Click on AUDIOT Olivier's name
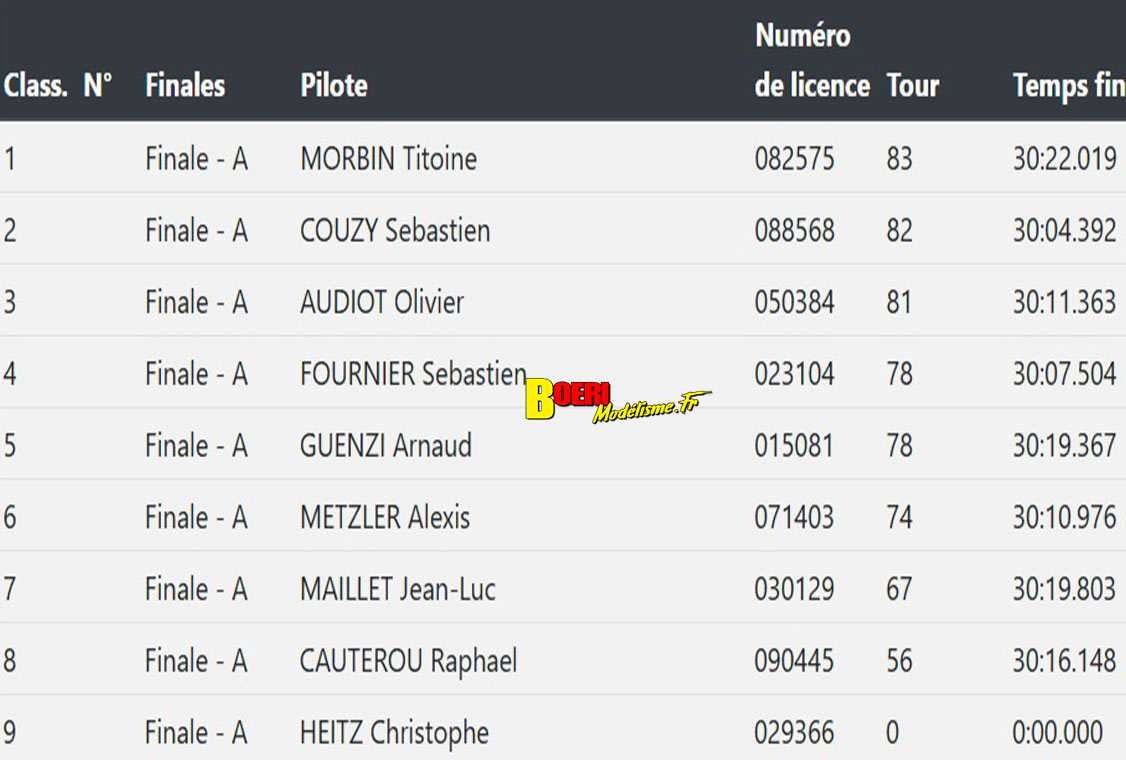1126x760 pixels. [382, 303]
